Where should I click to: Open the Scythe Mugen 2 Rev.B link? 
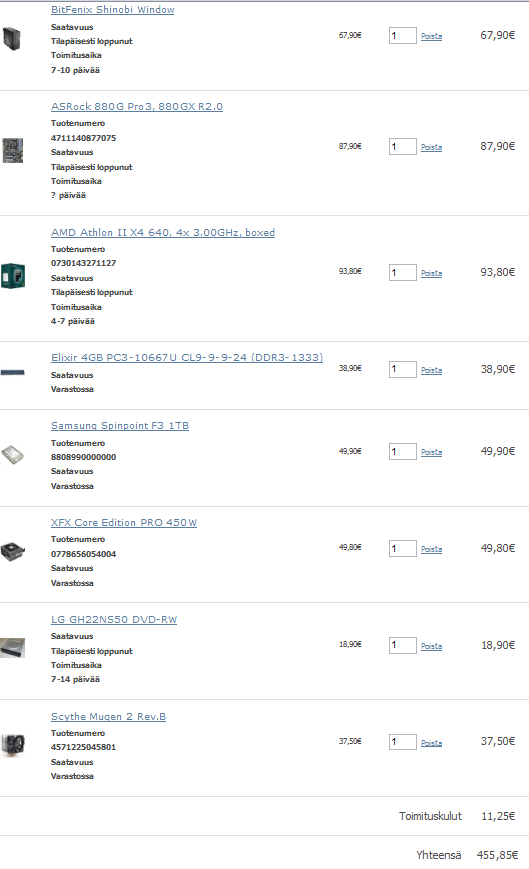tap(109, 717)
